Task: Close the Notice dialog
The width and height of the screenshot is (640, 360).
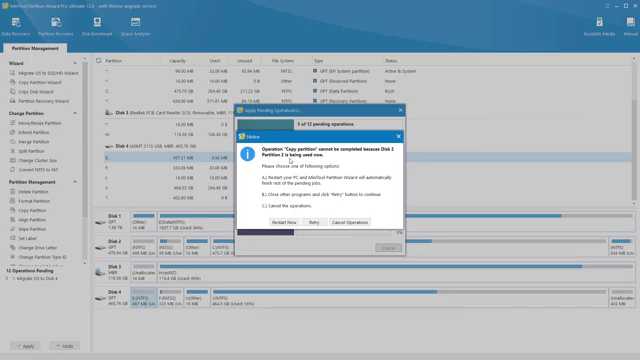Action: 398,136
